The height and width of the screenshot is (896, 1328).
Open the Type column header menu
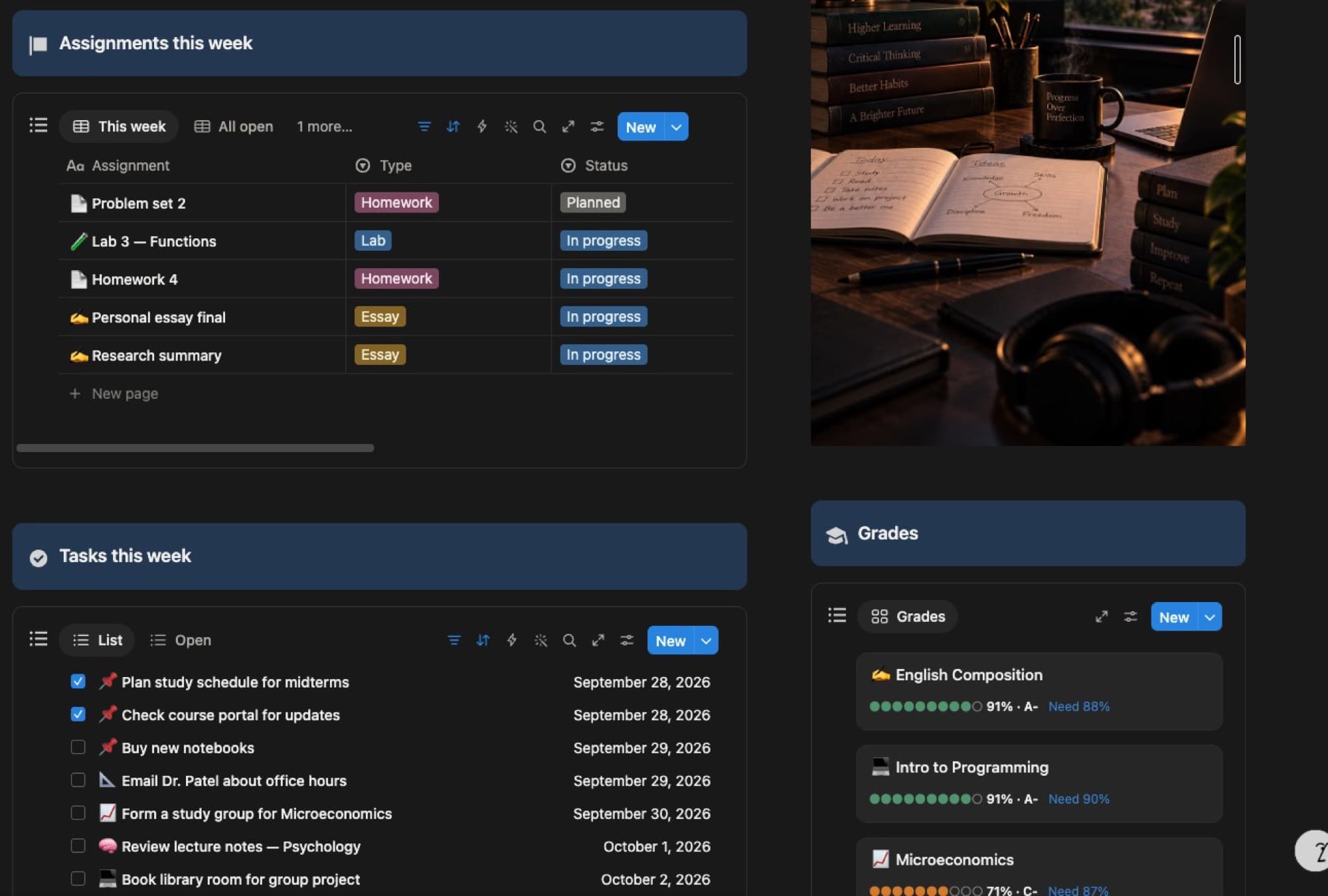pyautogui.click(x=384, y=165)
